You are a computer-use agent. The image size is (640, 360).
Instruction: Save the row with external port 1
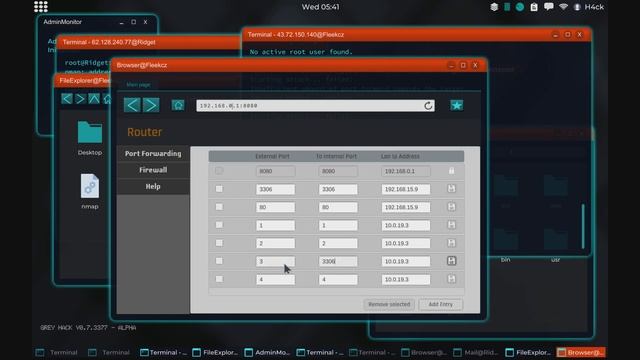tap(451, 225)
